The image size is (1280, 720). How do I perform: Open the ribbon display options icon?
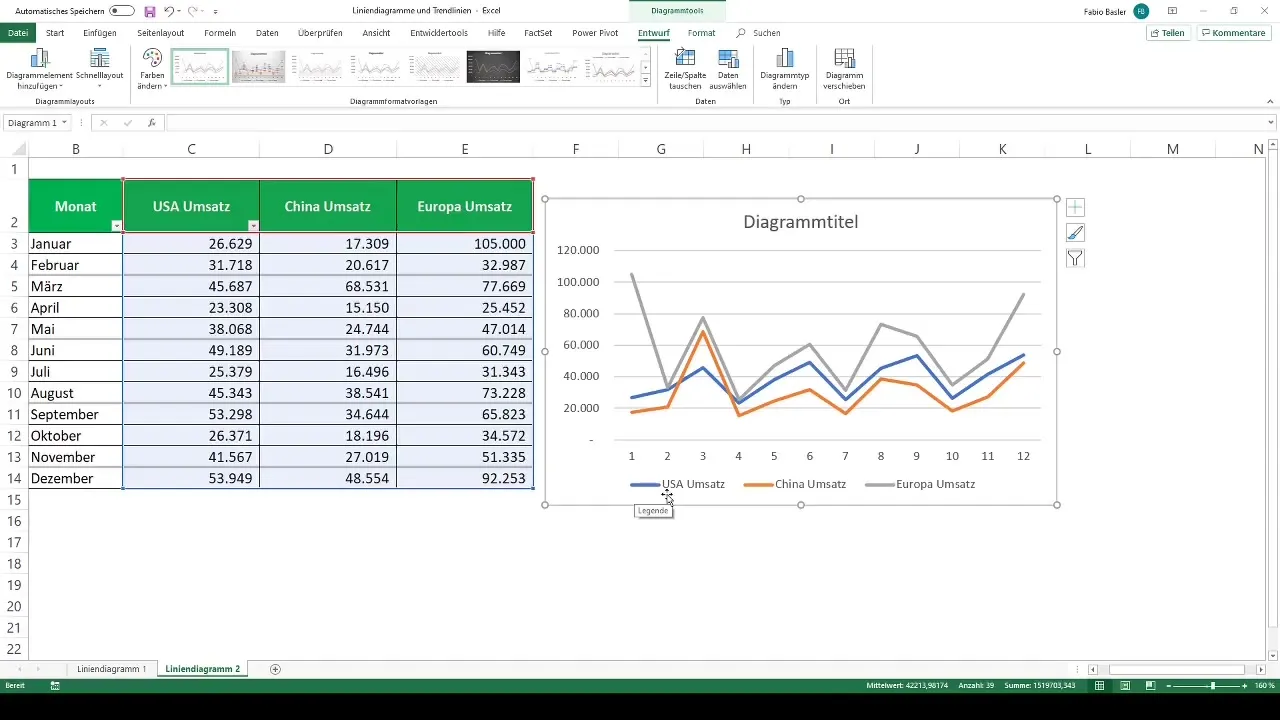(x=1173, y=11)
